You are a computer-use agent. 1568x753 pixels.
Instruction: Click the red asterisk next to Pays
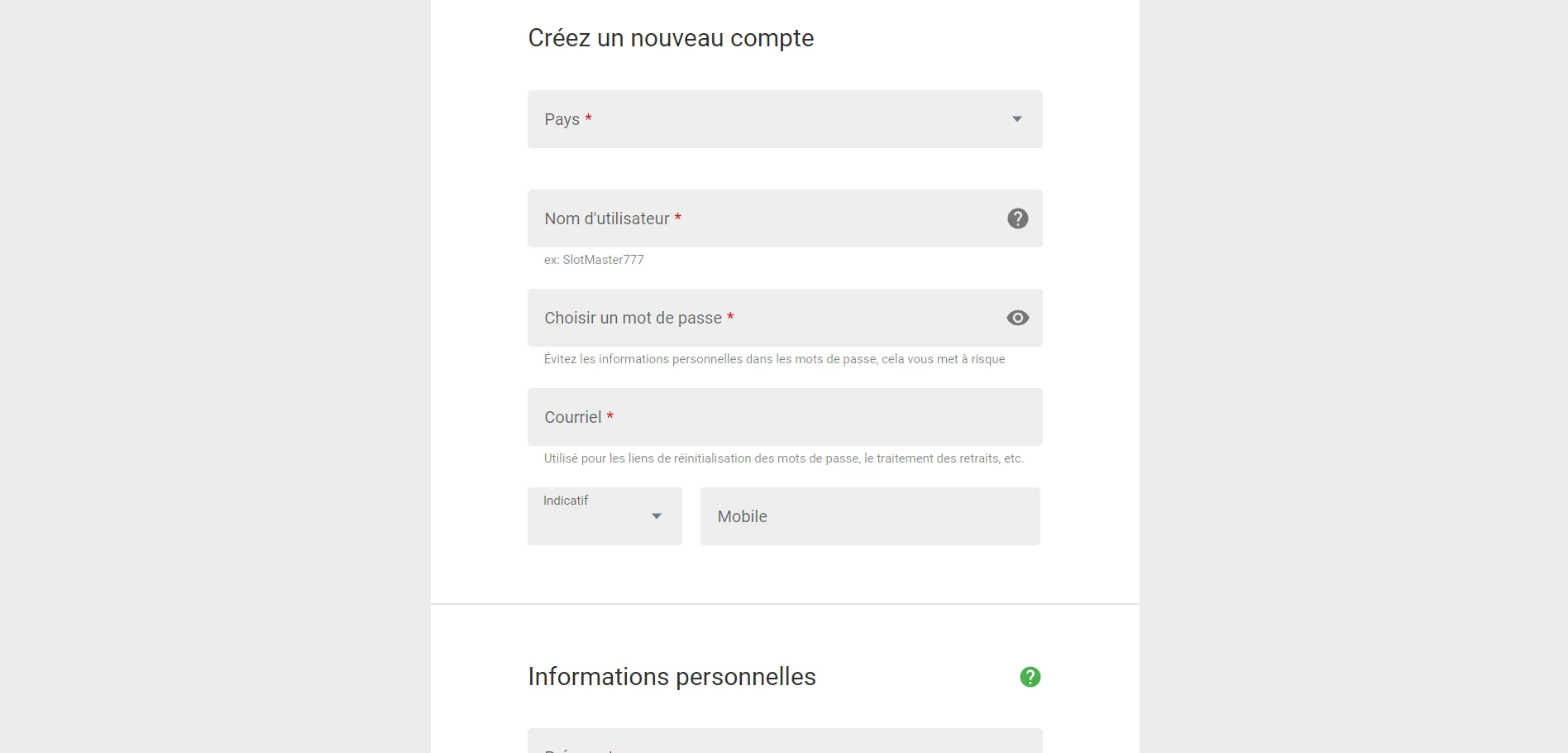(x=588, y=118)
